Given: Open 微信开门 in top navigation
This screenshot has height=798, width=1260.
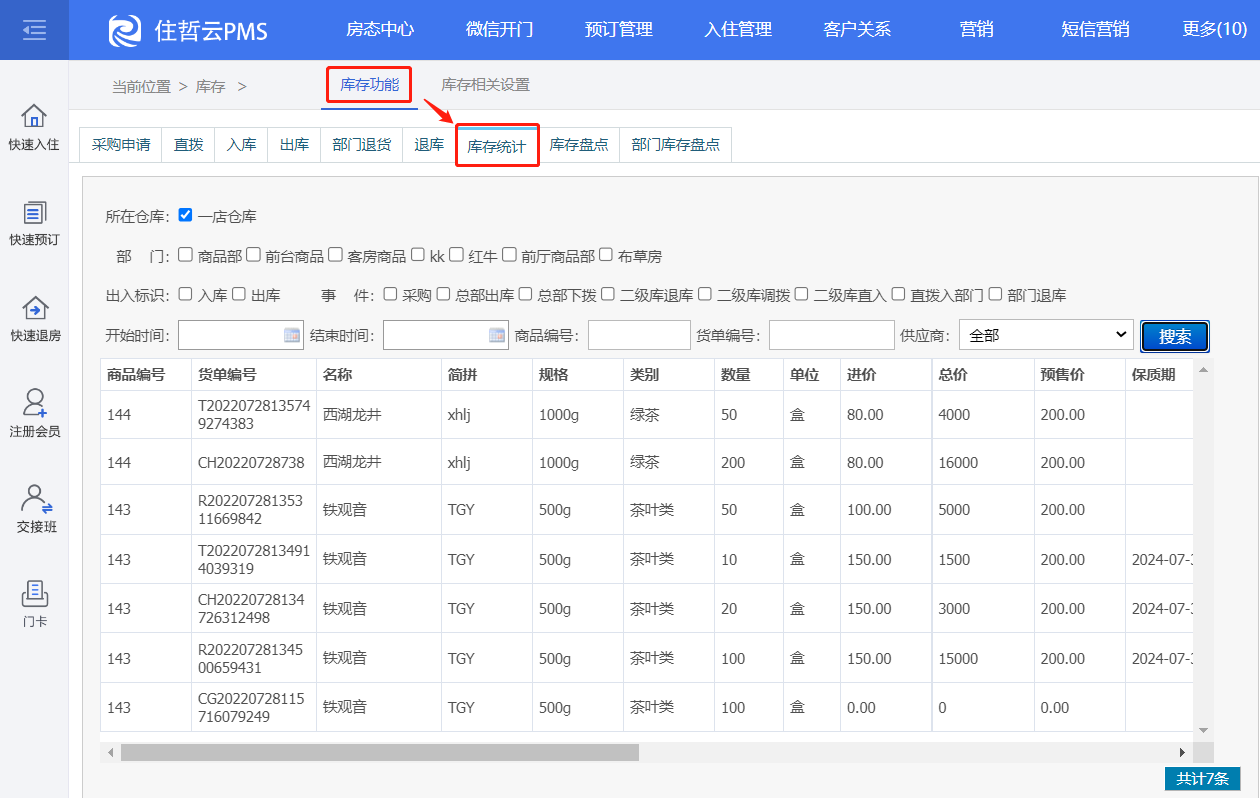Looking at the screenshot, I should pos(499,30).
